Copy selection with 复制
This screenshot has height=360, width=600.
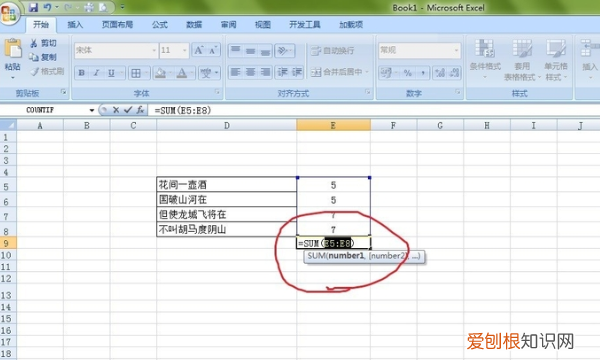click(43, 57)
